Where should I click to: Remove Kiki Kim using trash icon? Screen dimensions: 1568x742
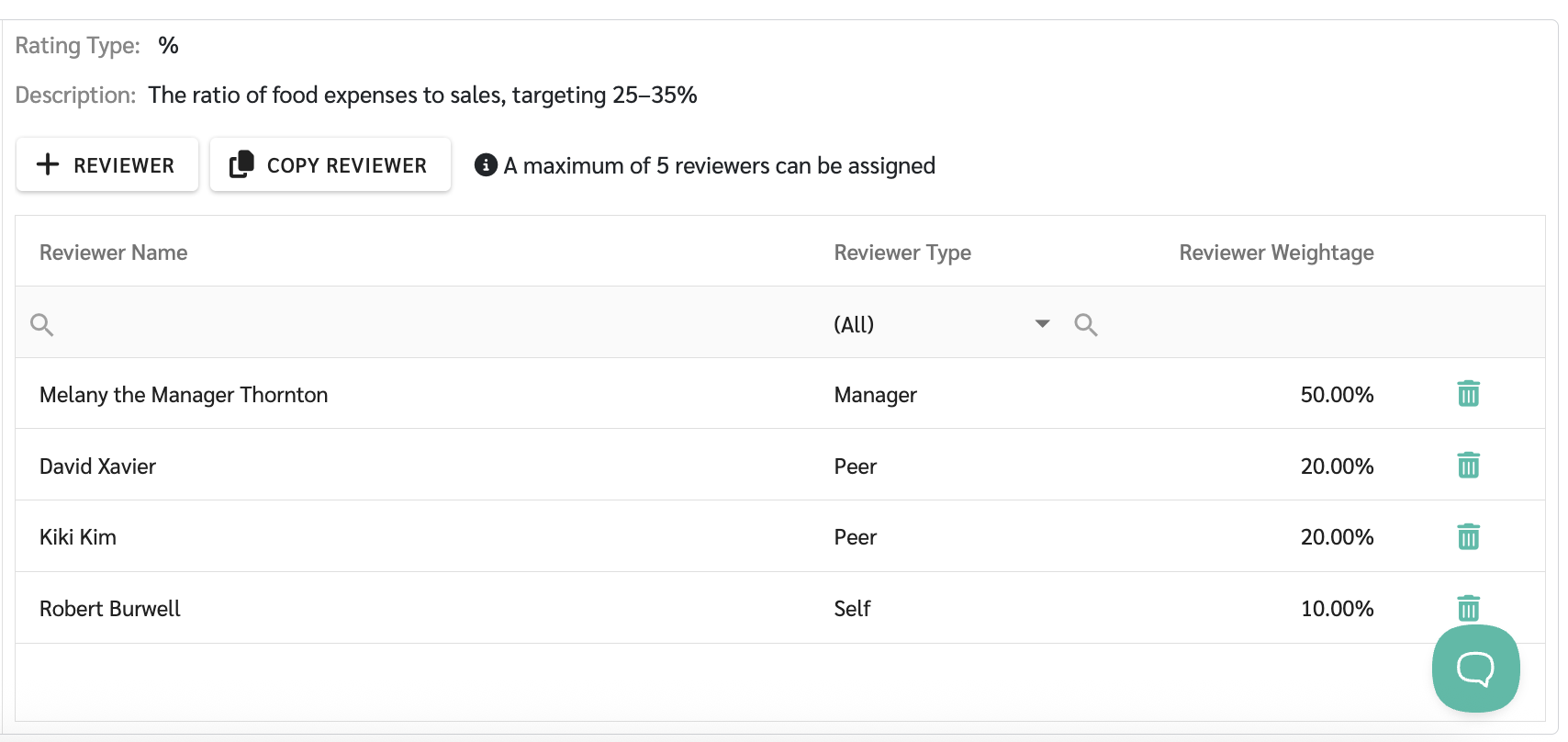coord(1468,536)
